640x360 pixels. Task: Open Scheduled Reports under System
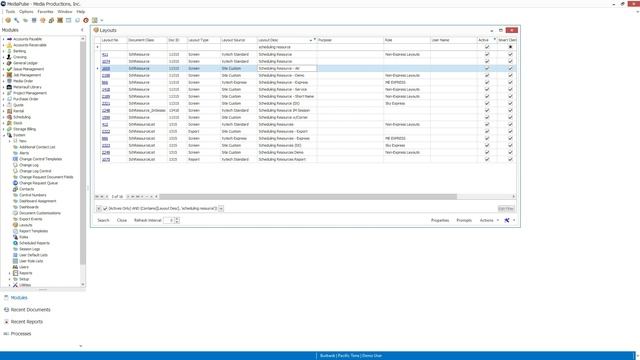point(34,243)
